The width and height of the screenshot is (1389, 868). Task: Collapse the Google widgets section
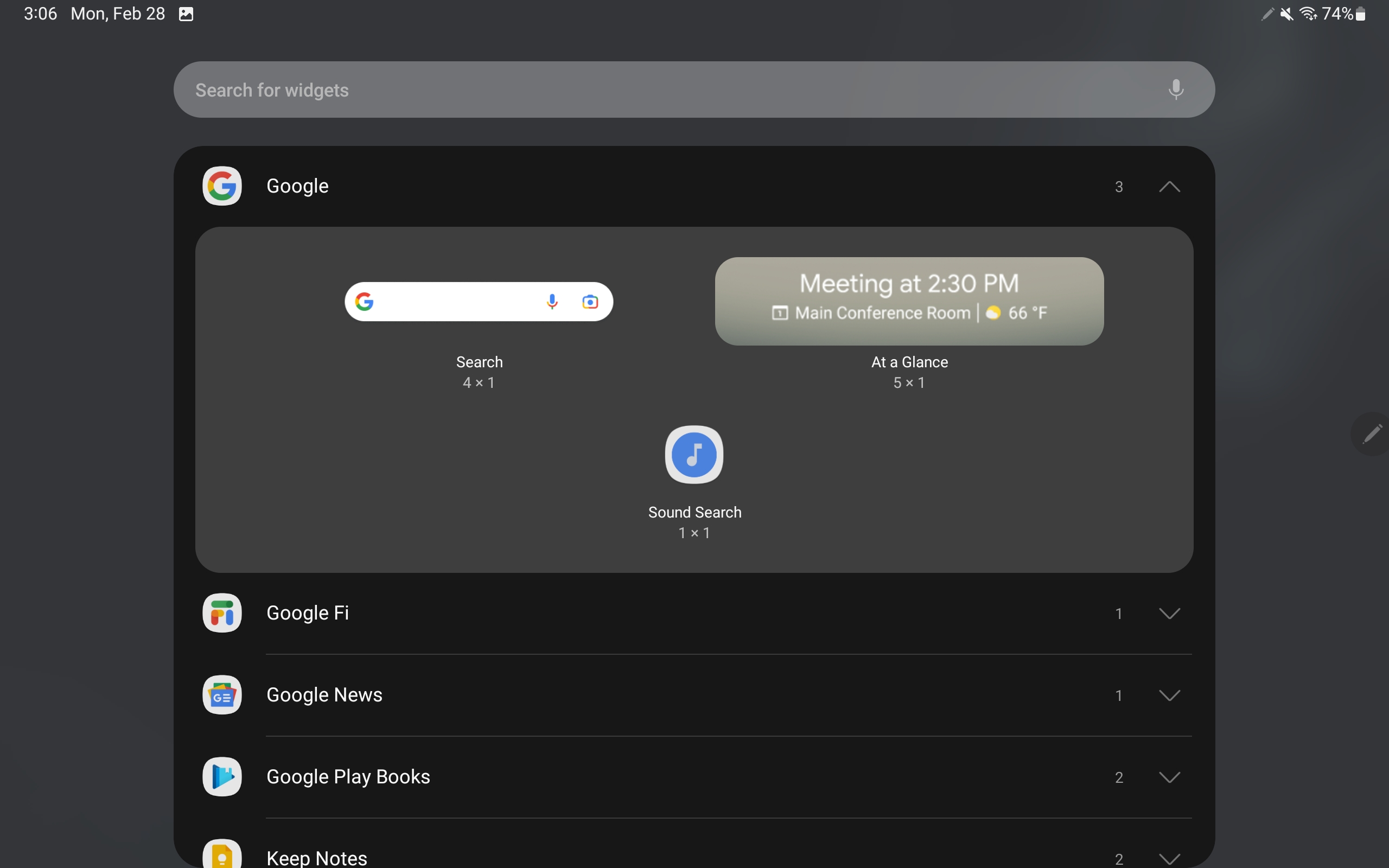pos(1169,187)
